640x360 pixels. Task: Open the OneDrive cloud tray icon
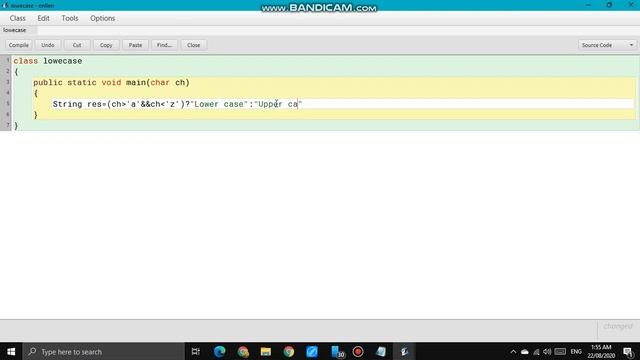click(525, 351)
